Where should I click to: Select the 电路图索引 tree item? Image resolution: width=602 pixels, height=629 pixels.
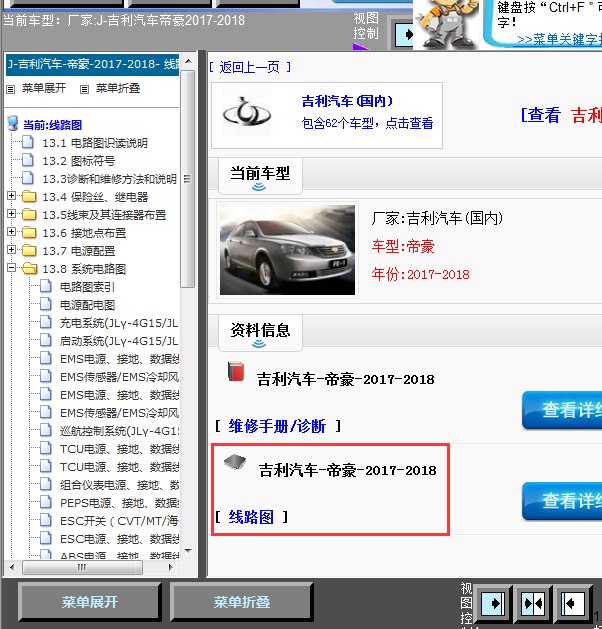point(87,287)
